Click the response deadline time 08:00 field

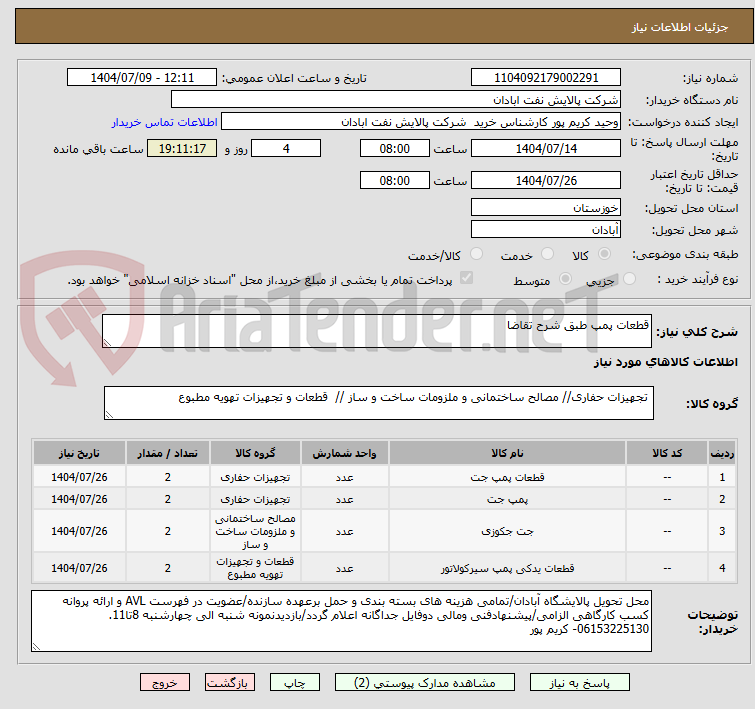394,148
